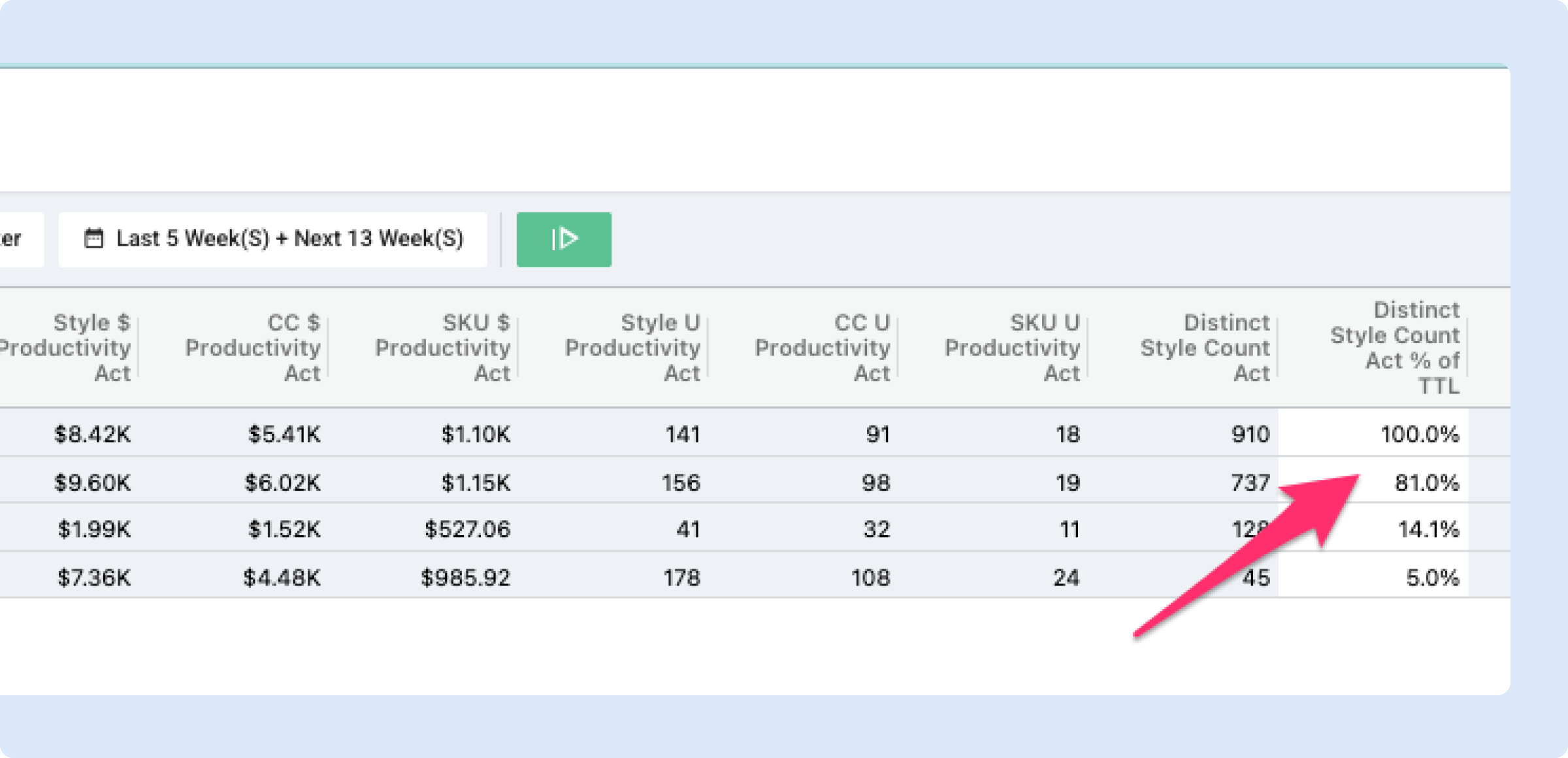Click the green run/play button
Image resolution: width=1568 pixels, height=758 pixels.
point(564,239)
